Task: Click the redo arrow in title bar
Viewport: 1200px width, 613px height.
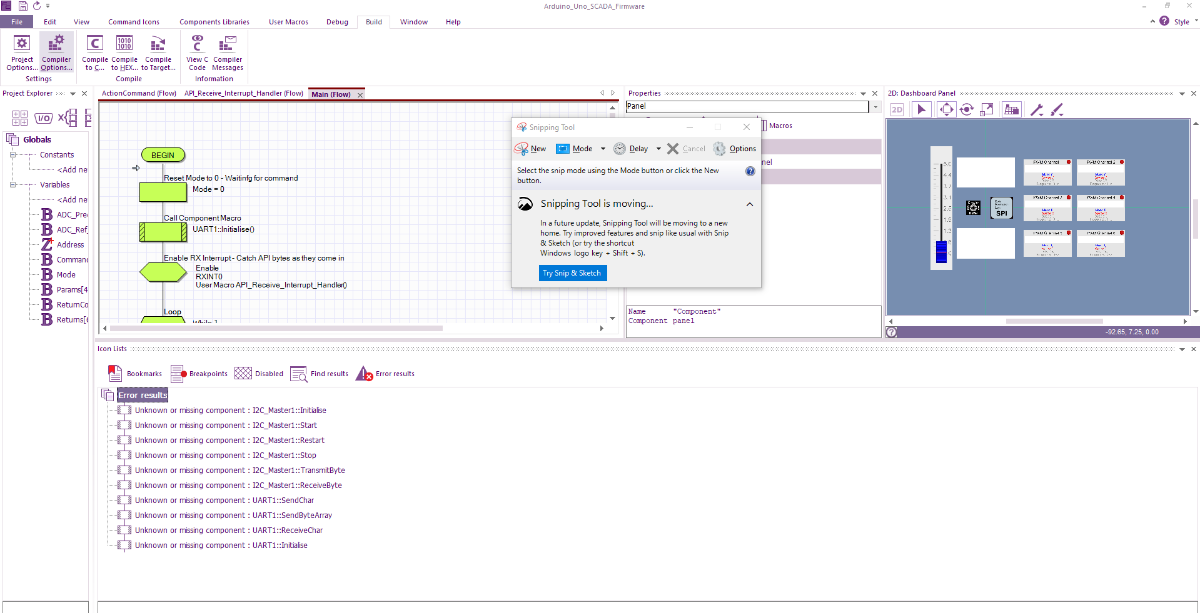Action: 37,5
